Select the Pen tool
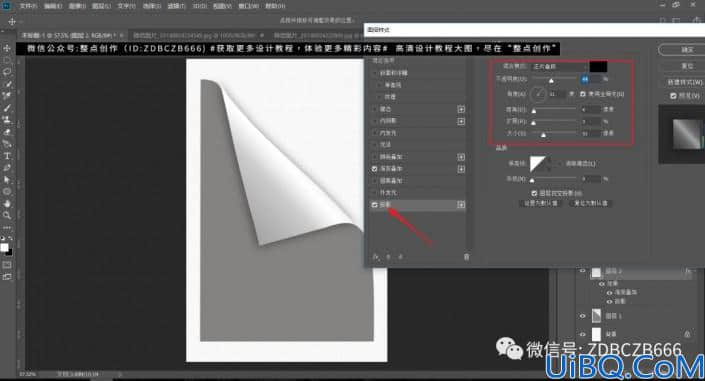 (7, 168)
